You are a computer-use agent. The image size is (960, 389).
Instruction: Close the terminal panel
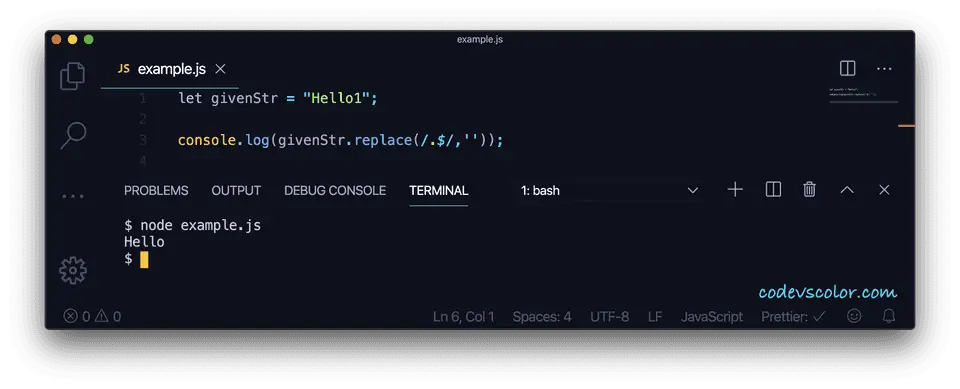(x=884, y=190)
